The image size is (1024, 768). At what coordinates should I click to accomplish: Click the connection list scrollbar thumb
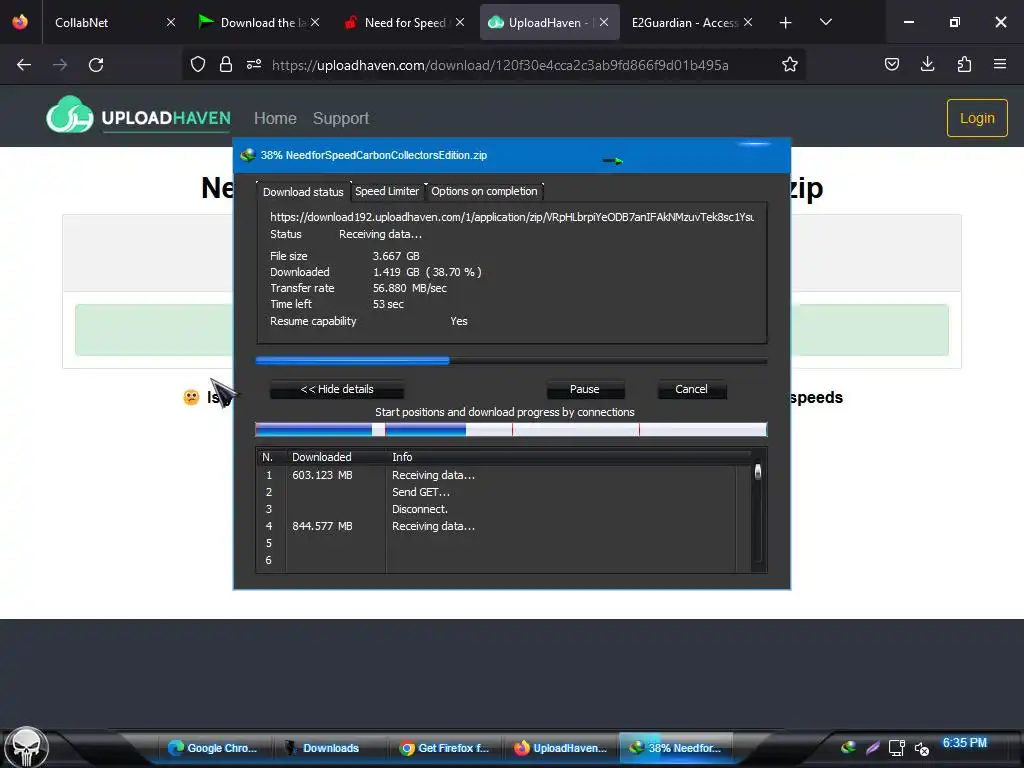point(758,472)
